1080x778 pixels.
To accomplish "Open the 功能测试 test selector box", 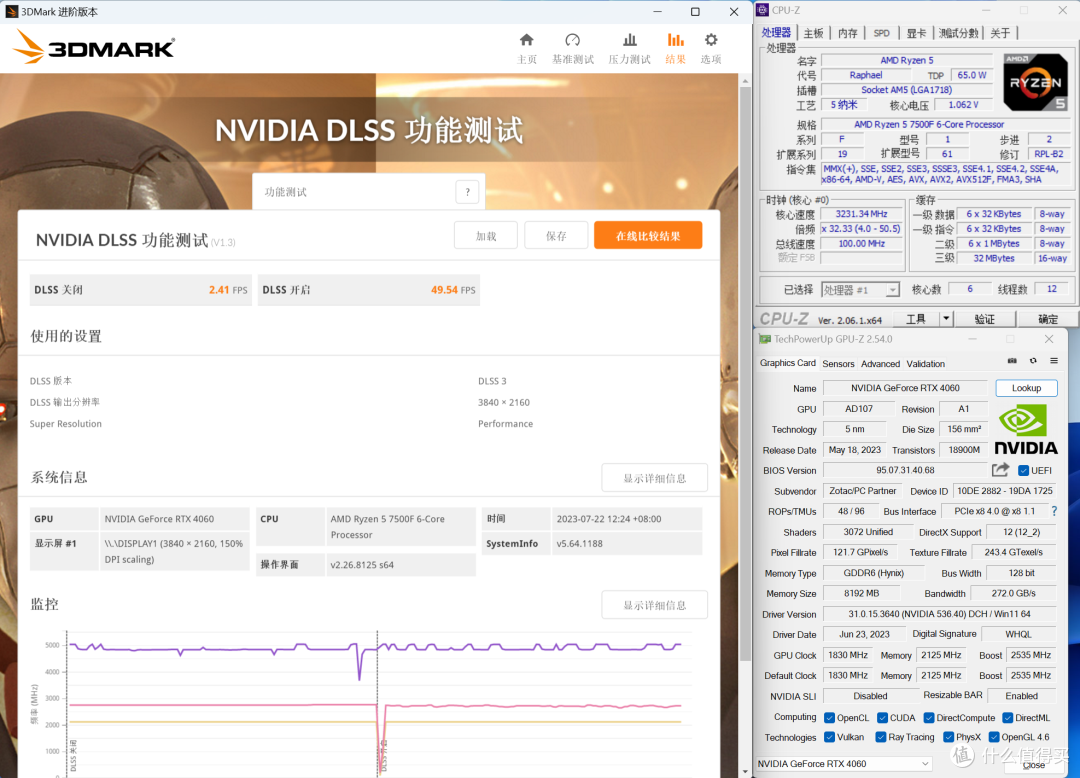I will pyautogui.click(x=368, y=192).
